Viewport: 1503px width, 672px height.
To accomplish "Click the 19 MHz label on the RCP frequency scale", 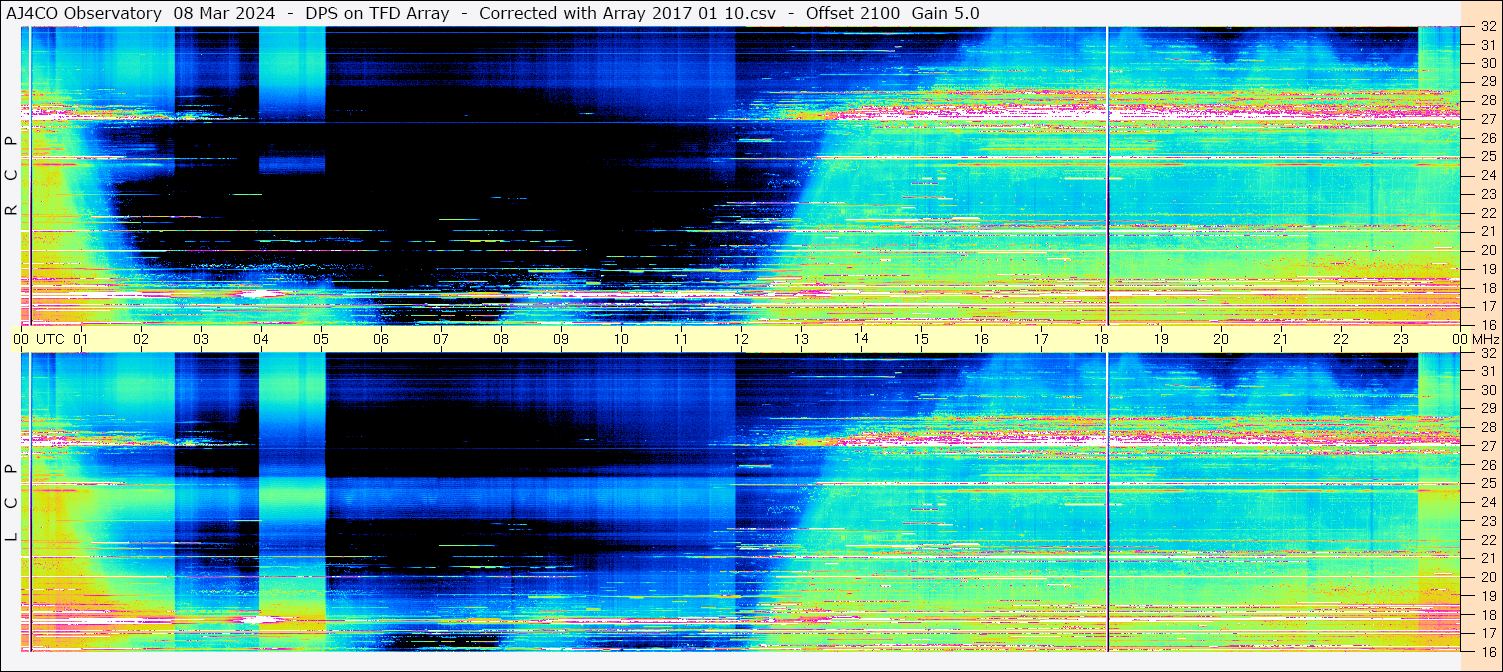I will (1487, 268).
